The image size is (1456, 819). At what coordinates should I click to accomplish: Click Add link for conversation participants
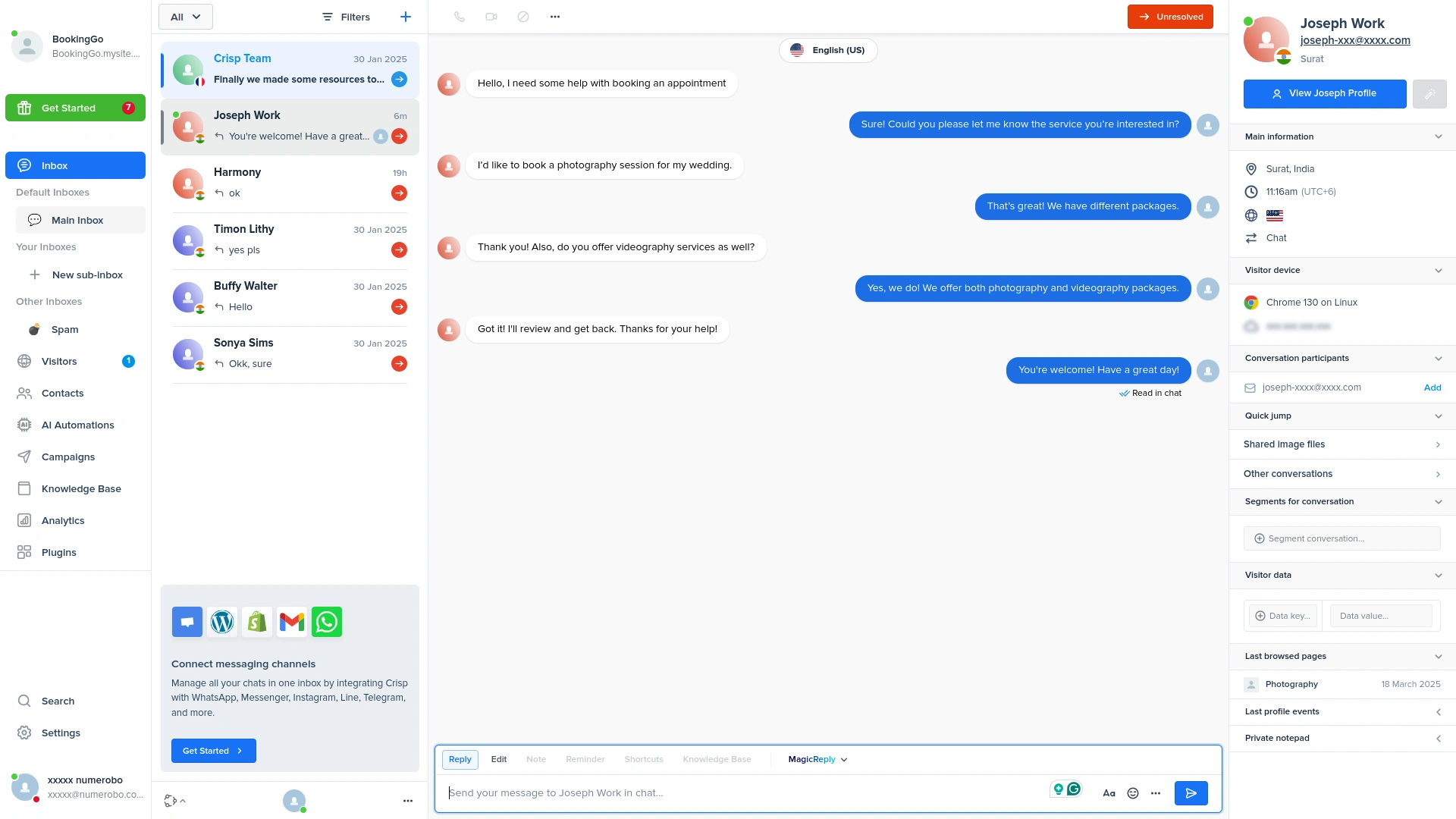coord(1432,388)
